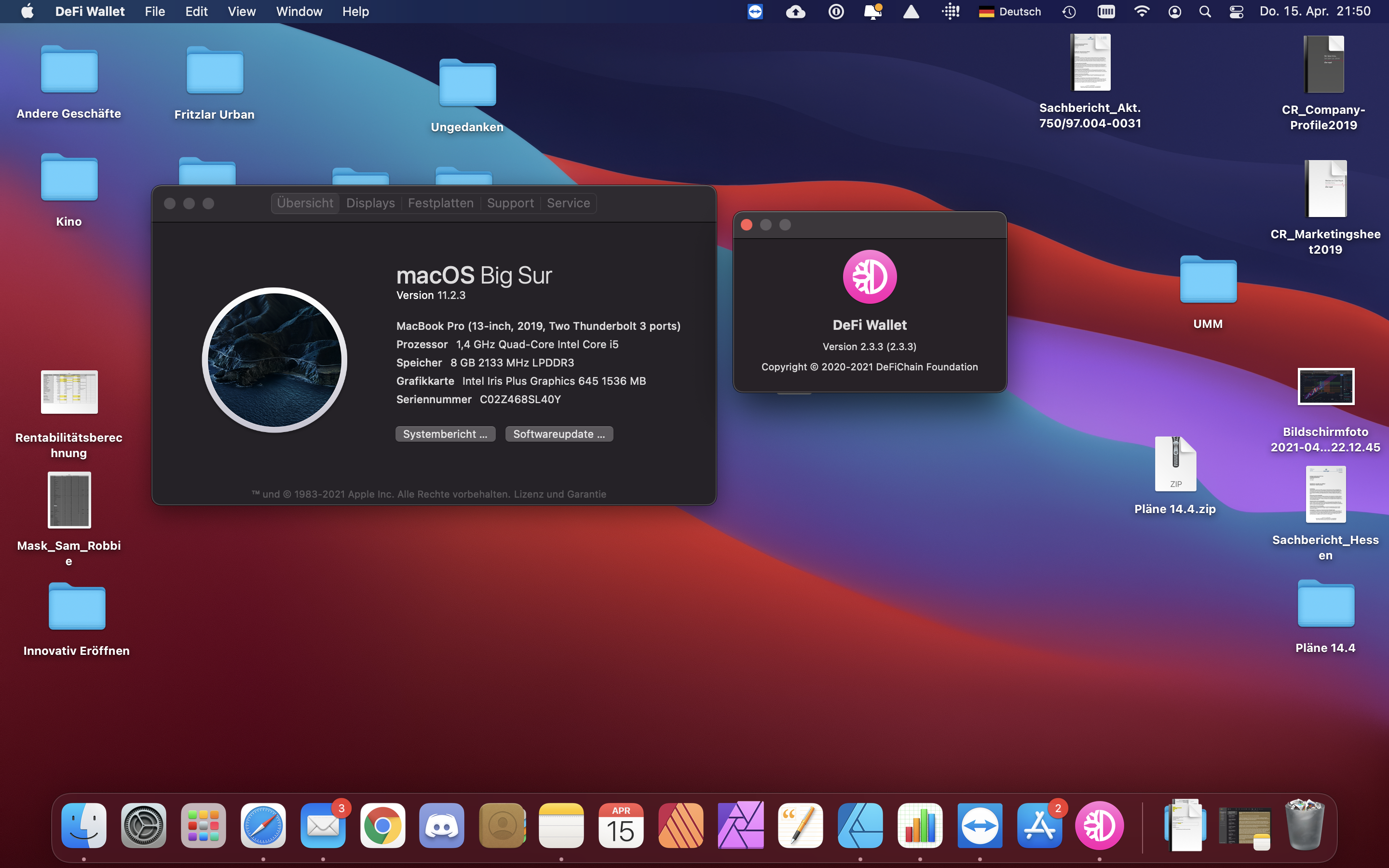This screenshot has width=1389, height=868.
Task: Select the CR_Company-Profile2019 document
Action: (1324, 64)
